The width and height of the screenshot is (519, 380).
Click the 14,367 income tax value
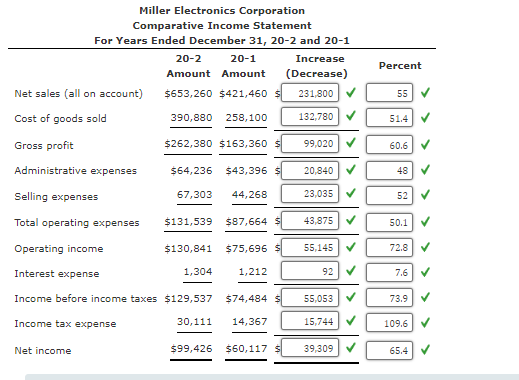(x=250, y=322)
